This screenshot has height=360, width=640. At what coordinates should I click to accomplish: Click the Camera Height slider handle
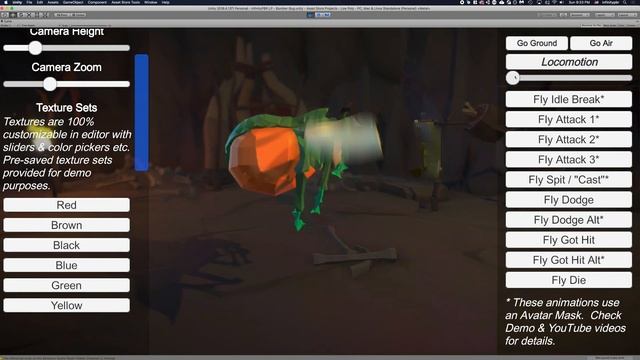pyautogui.click(x=36, y=48)
